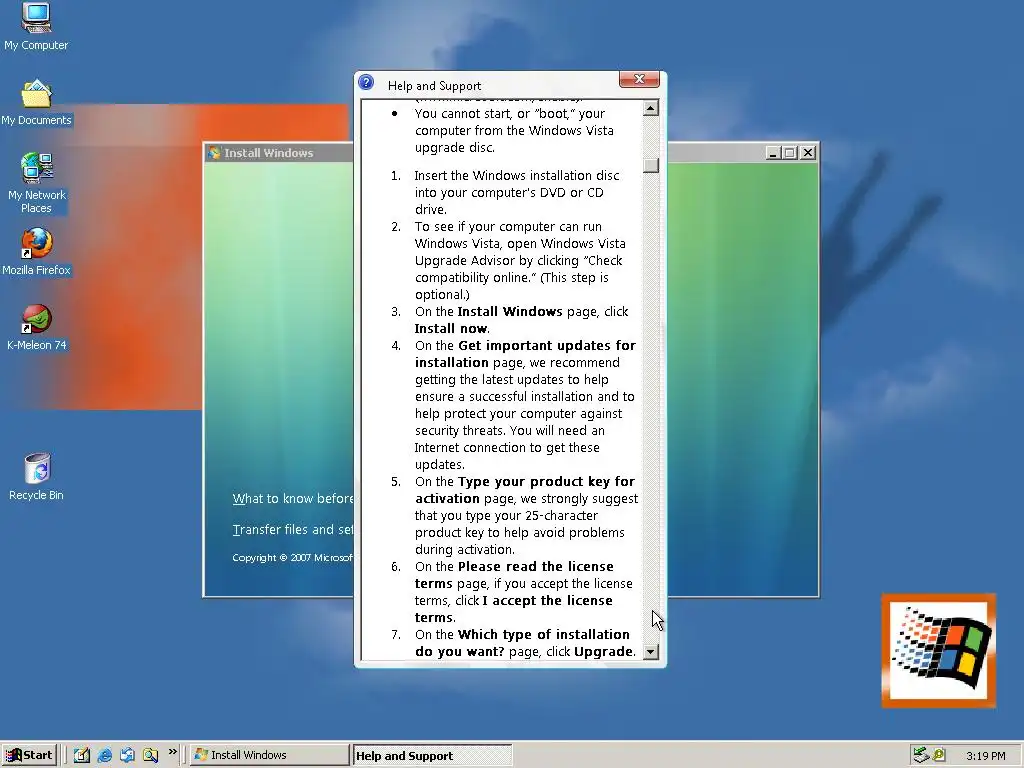Viewport: 1024px width, 768px height.
Task: Click bold 'Install Windows' text in step 3
Action: tap(510, 312)
